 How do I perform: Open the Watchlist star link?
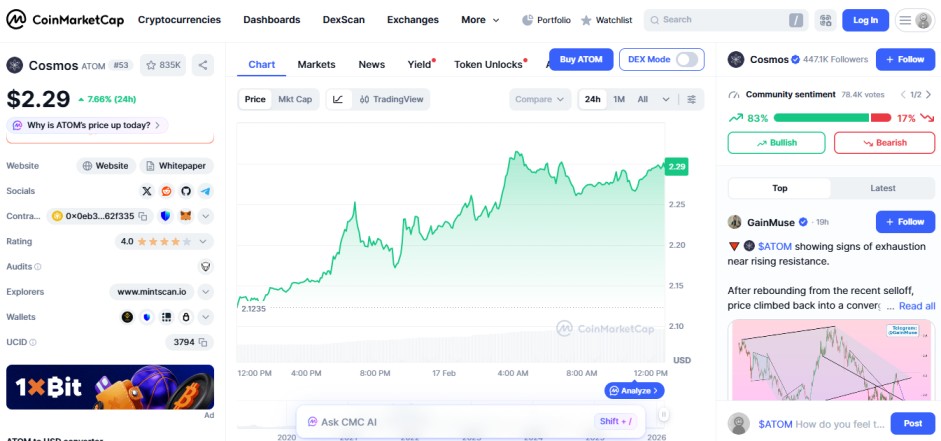606,20
